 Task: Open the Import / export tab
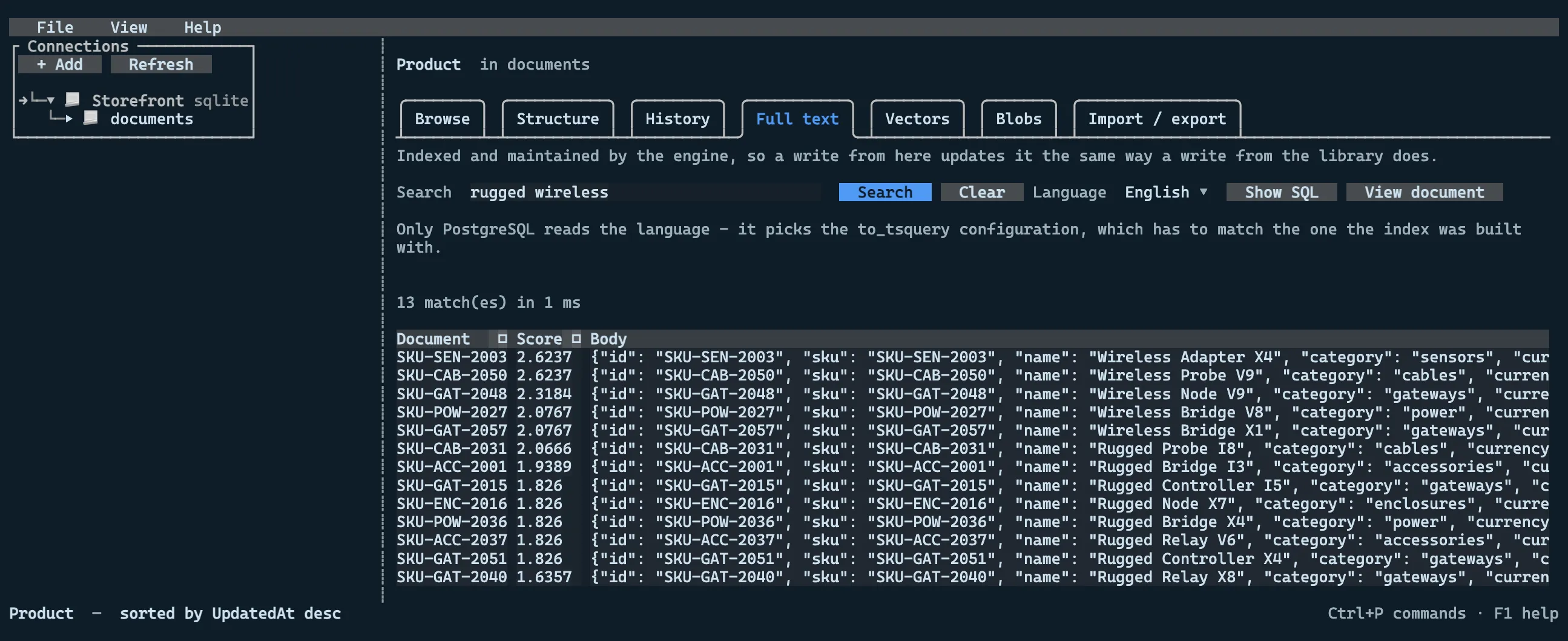[x=1156, y=119]
